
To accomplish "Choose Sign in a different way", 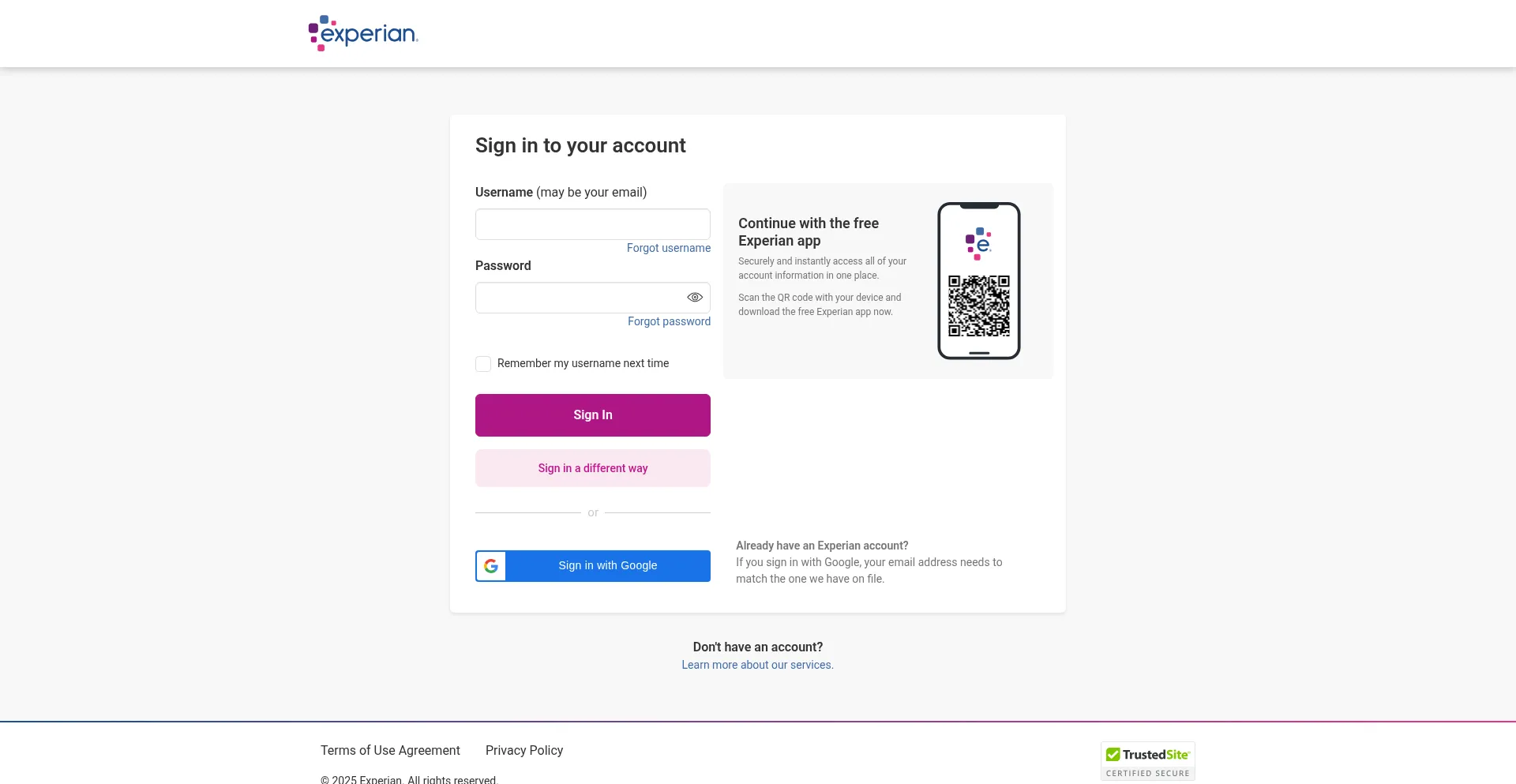I will [592, 468].
